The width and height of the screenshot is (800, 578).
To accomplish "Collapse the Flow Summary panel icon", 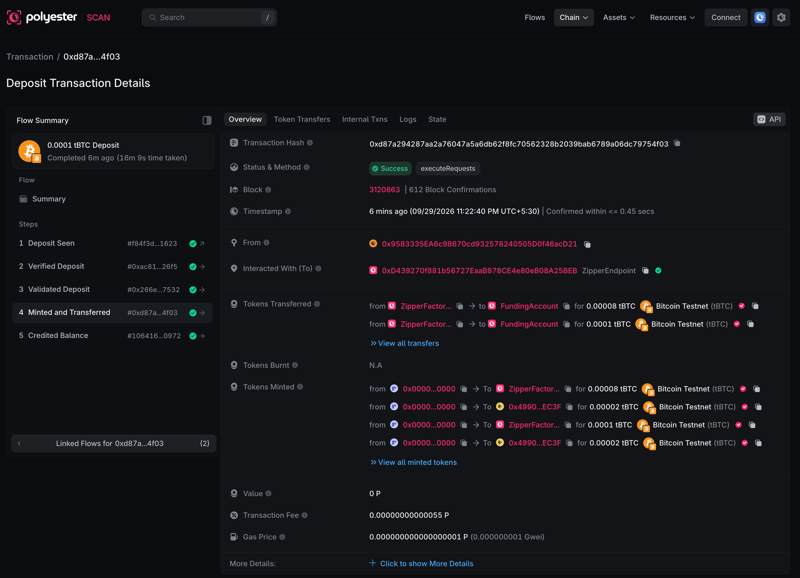I will click(x=207, y=120).
